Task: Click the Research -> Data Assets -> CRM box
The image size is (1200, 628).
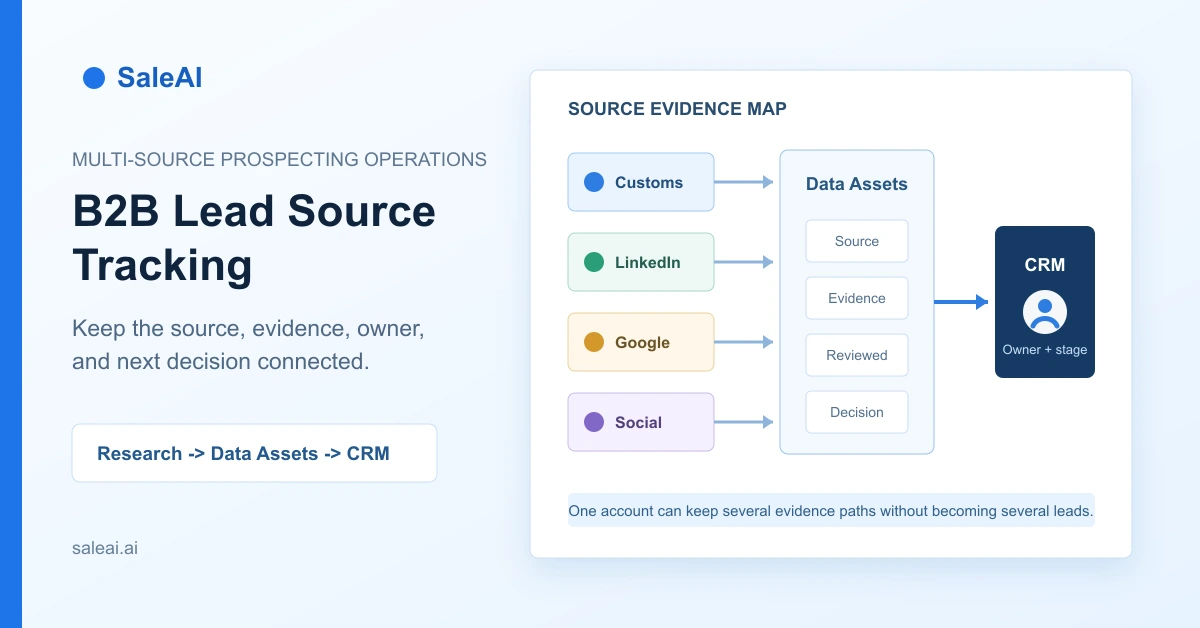Action: tap(254, 453)
